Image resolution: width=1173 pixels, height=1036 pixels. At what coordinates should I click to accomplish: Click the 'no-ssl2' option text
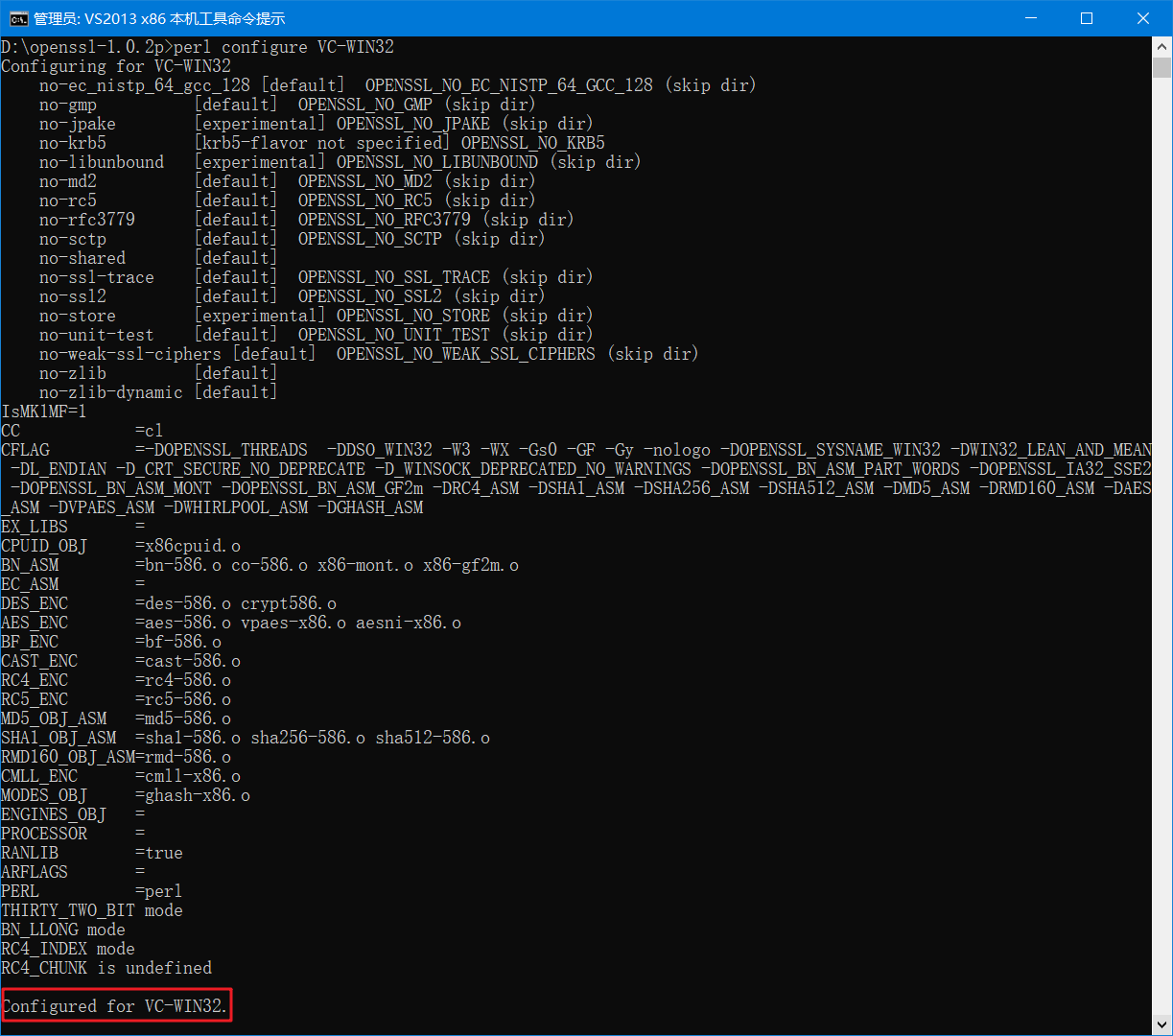click(73, 296)
